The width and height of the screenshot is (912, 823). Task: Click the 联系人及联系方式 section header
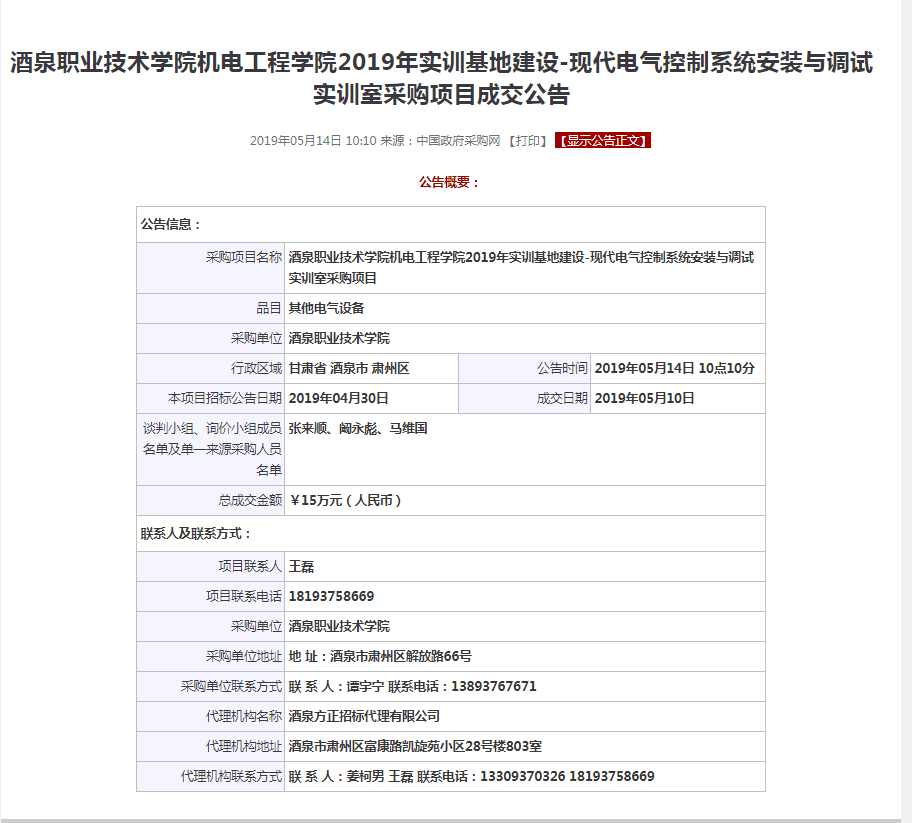[x=196, y=534]
